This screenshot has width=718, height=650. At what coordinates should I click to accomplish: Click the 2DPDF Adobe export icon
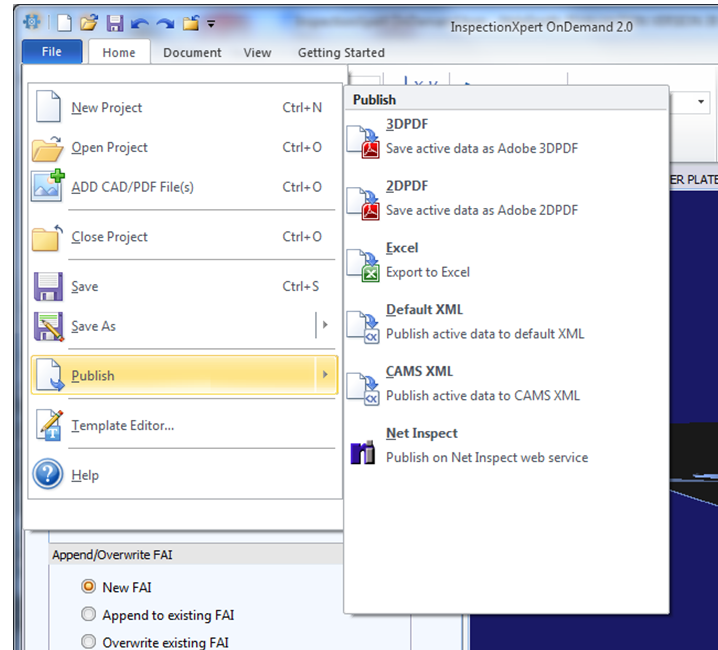(363, 204)
